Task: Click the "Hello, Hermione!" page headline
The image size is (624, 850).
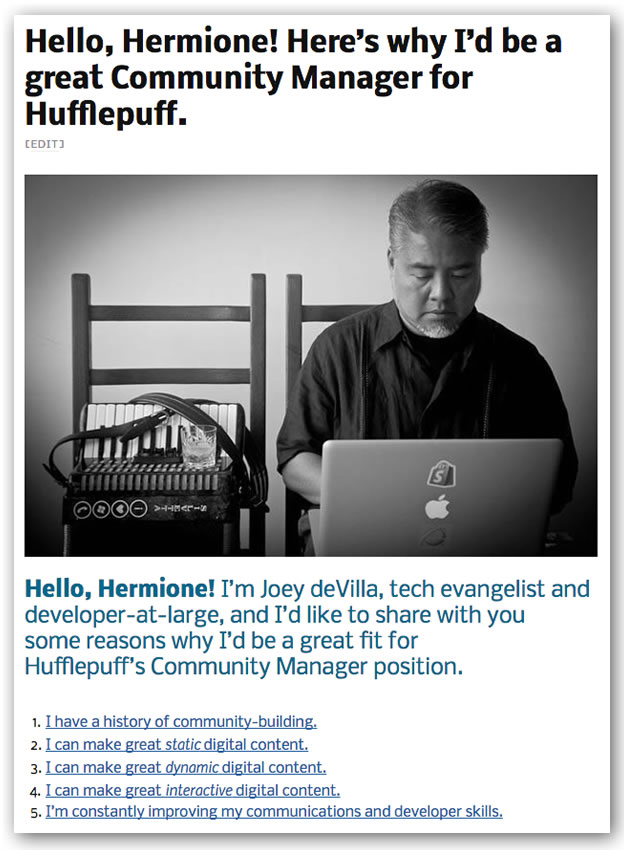Action: pos(293,77)
